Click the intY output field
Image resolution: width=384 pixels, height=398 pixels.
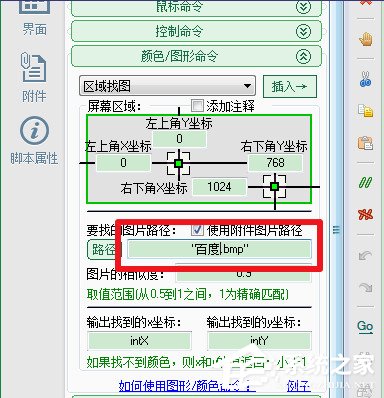(x=259, y=341)
